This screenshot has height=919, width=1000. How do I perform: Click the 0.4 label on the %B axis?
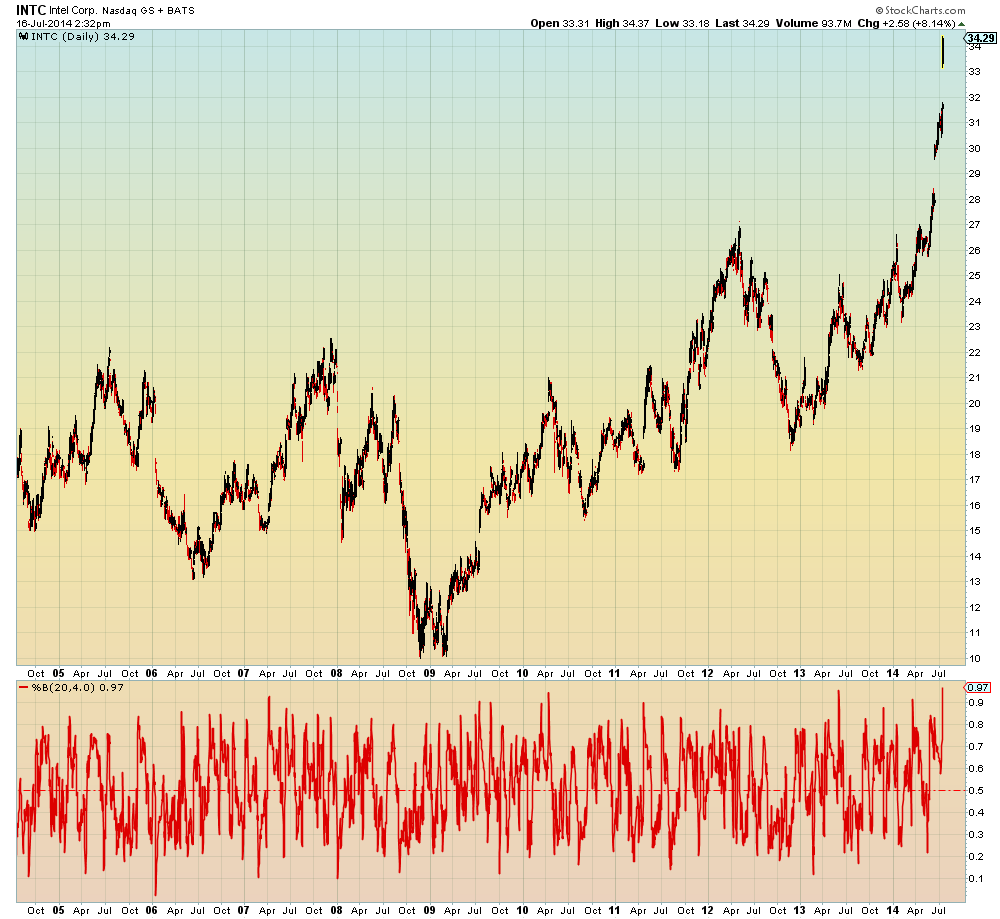point(976,812)
